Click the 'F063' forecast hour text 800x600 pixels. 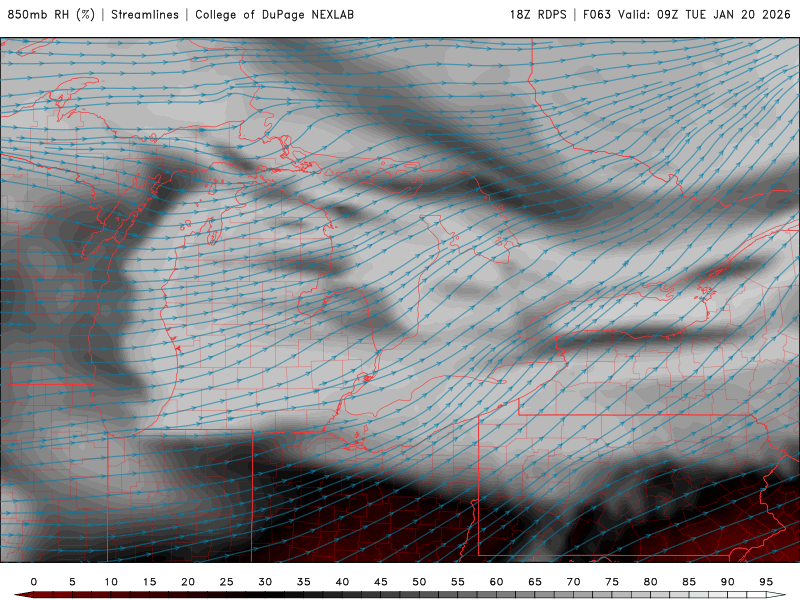click(596, 15)
